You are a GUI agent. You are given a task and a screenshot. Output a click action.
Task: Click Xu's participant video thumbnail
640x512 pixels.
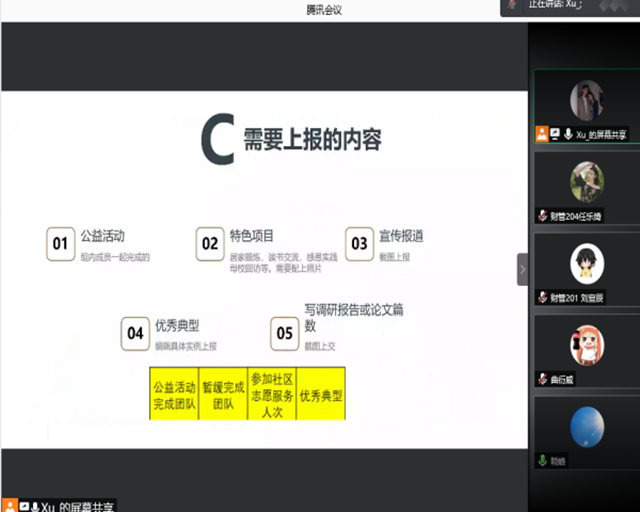(x=586, y=101)
